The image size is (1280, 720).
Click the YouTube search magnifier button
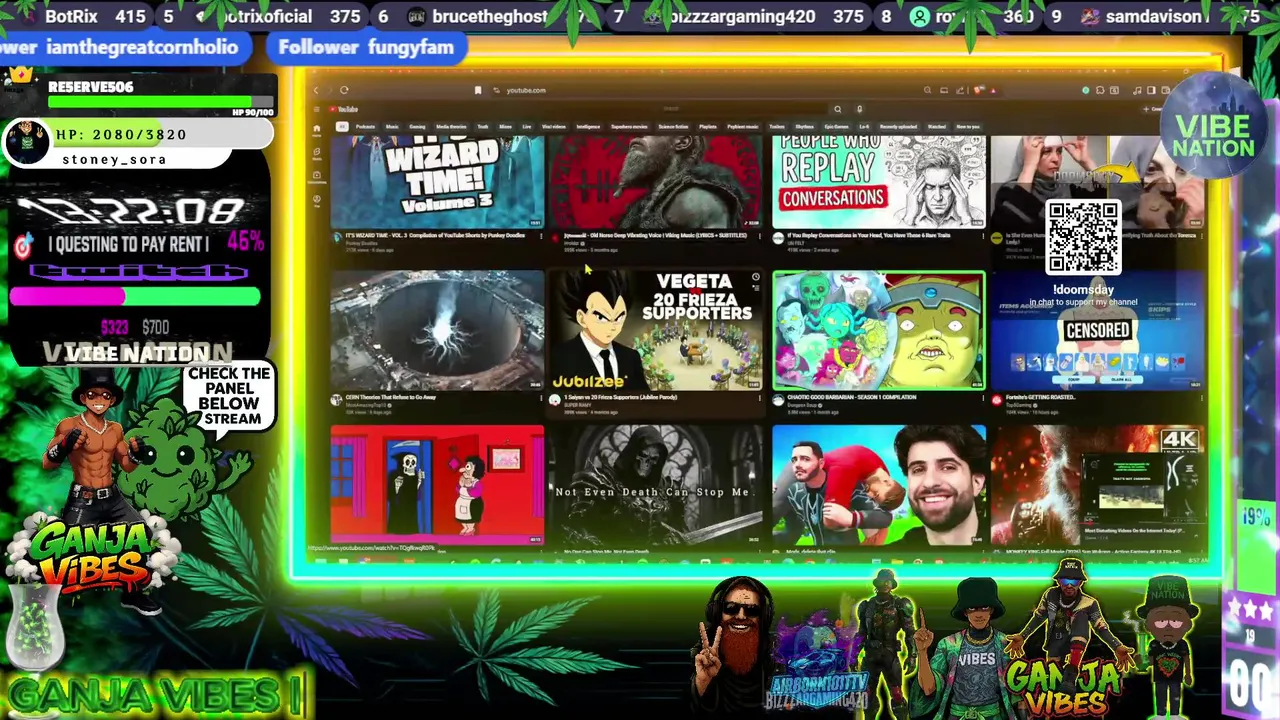point(838,109)
